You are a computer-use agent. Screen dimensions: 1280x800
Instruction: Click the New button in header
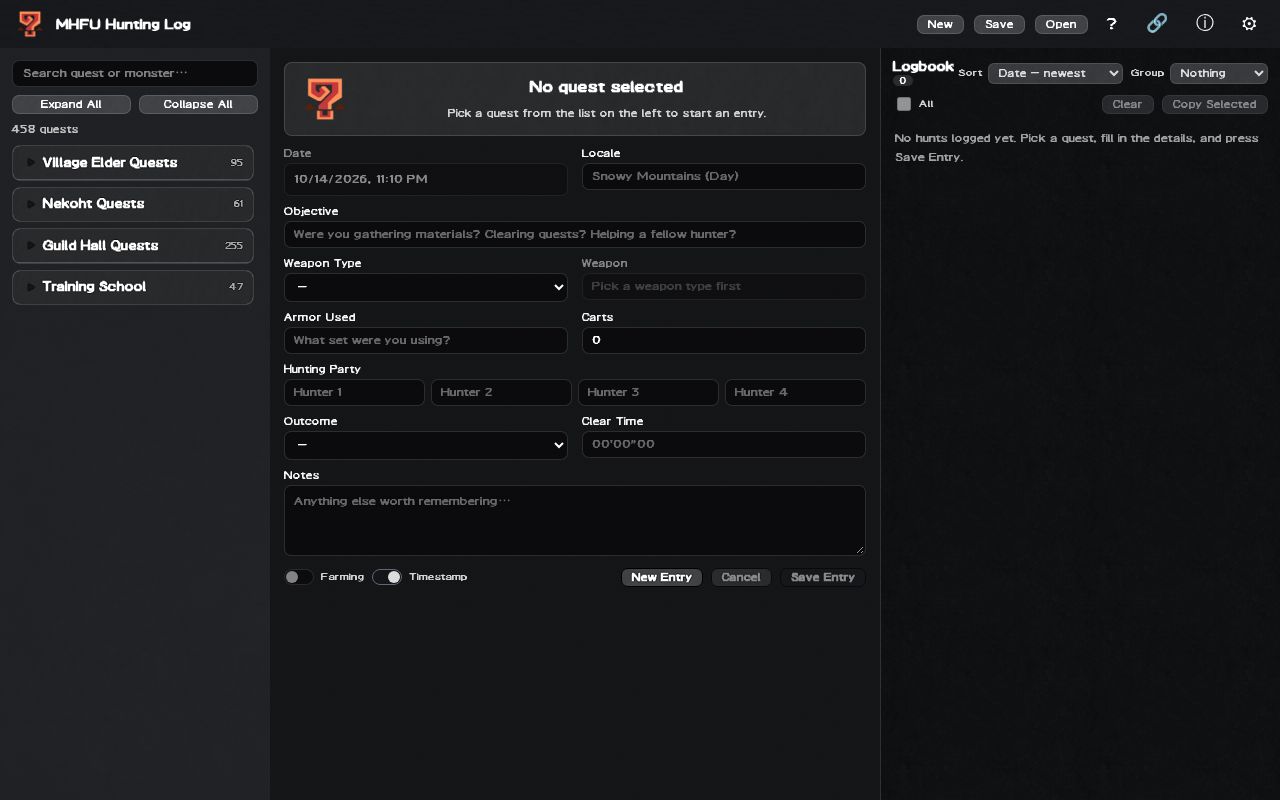(940, 24)
